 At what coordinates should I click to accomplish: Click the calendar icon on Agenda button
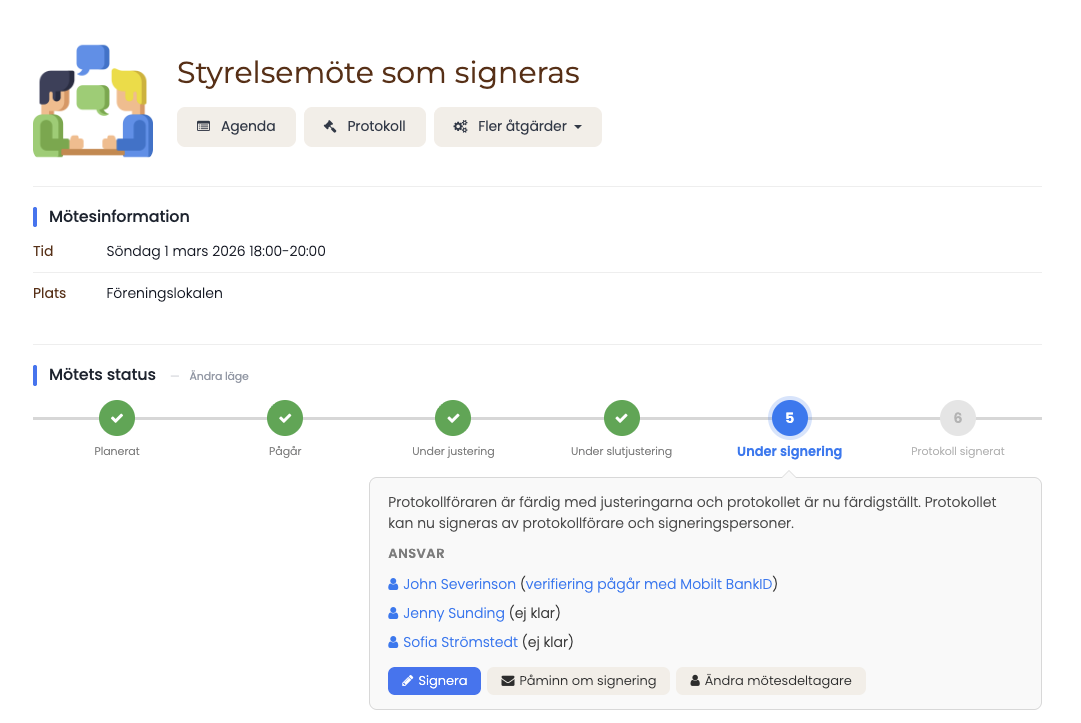tap(203, 126)
